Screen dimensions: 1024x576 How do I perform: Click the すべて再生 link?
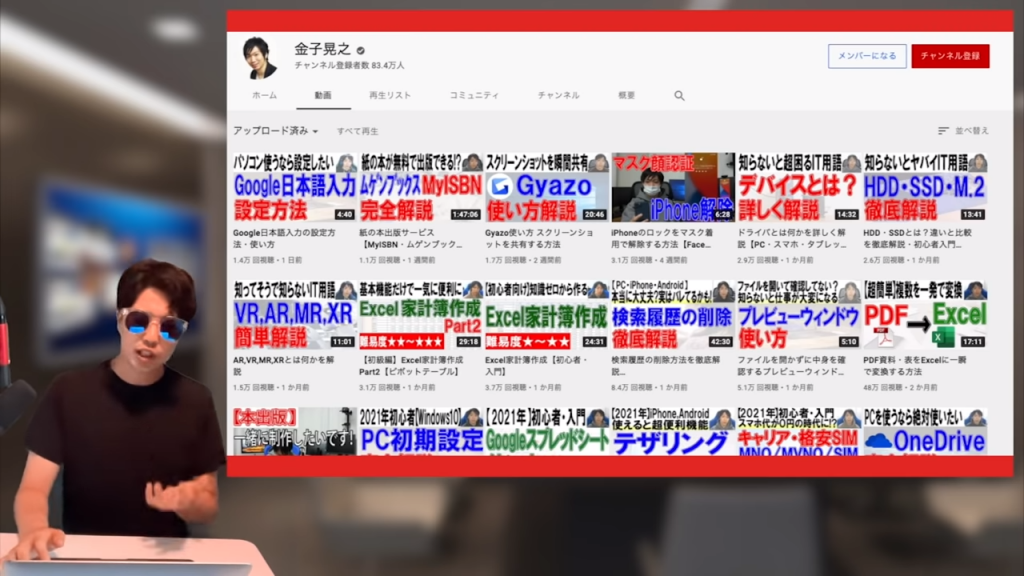pos(357,131)
